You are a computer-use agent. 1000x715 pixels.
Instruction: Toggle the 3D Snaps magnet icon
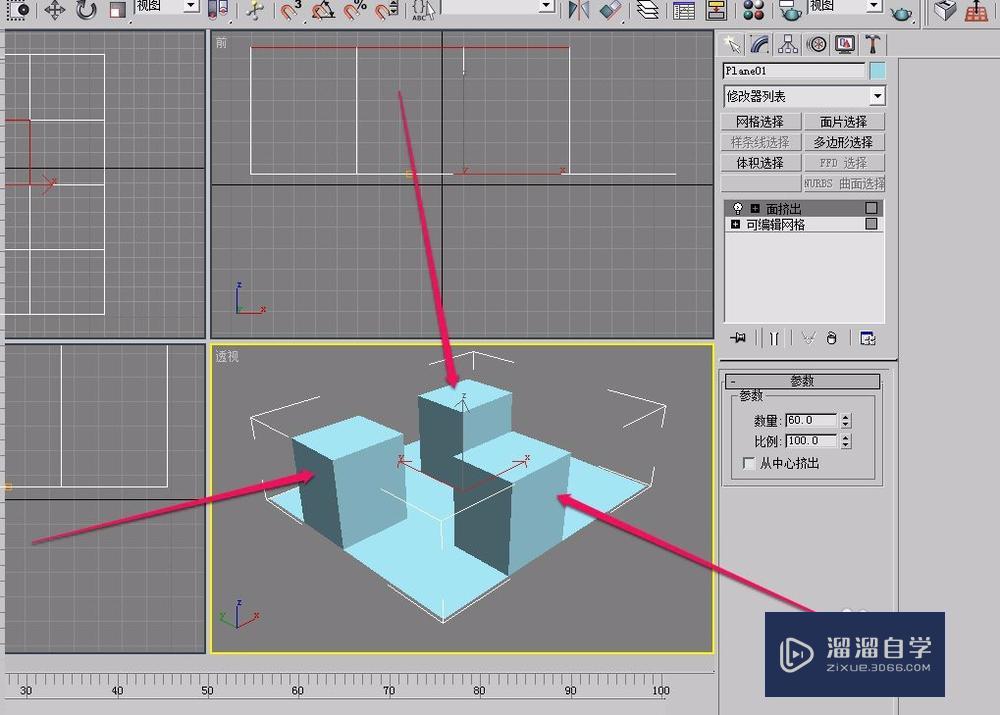(290, 10)
